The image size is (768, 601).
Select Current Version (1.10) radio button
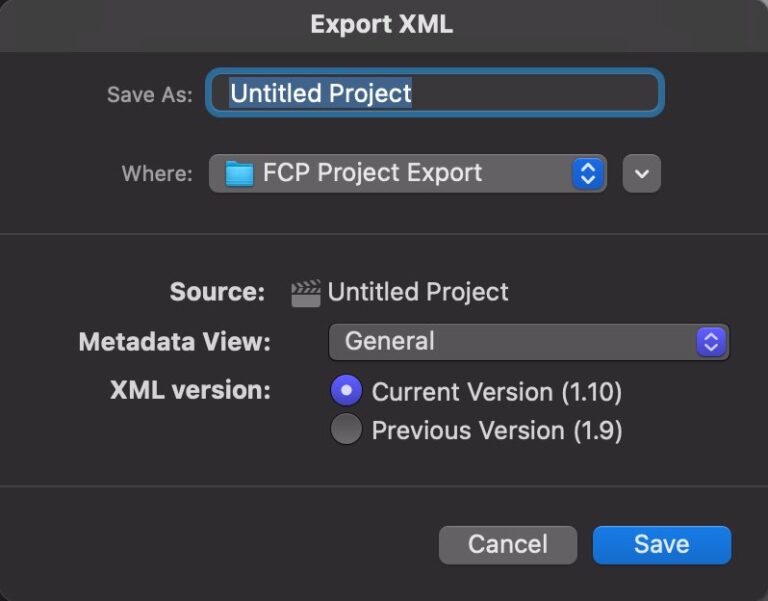pyautogui.click(x=346, y=390)
